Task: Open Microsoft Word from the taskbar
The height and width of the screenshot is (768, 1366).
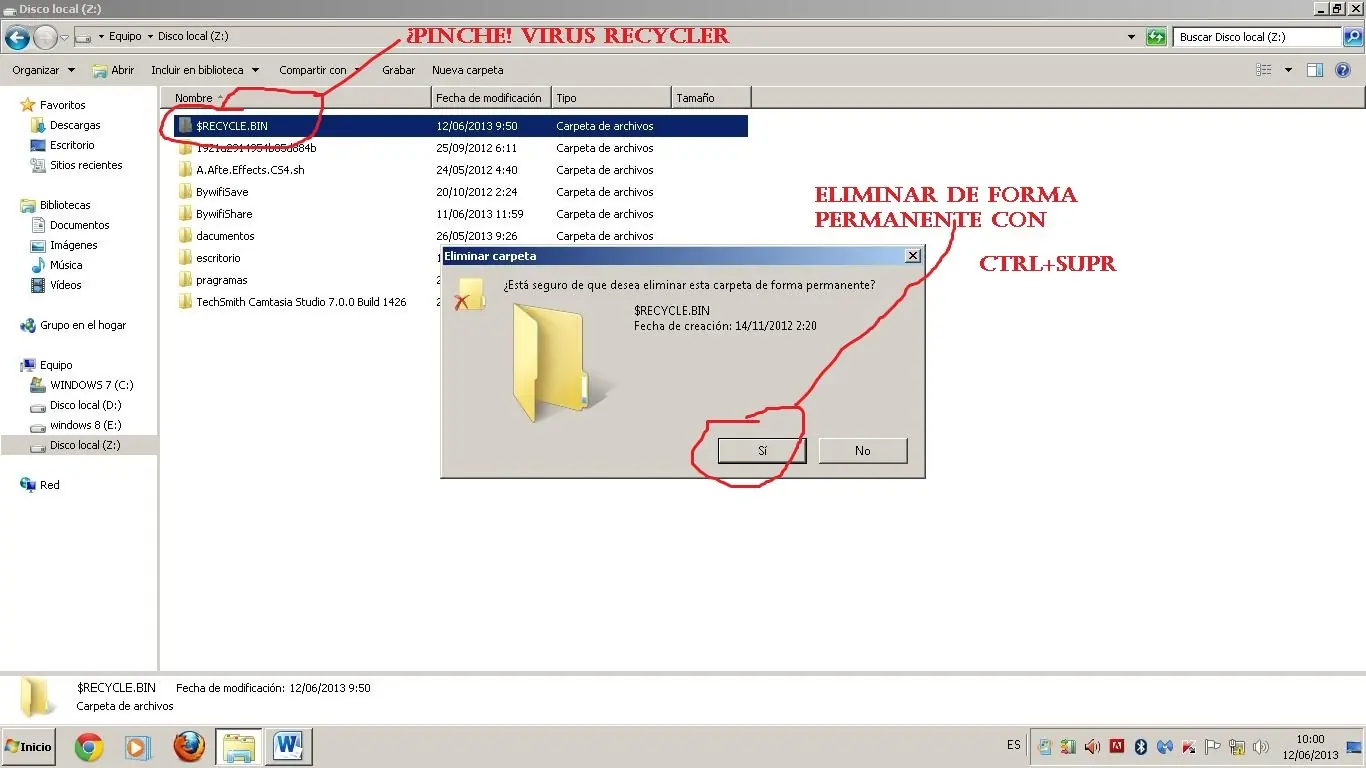Action: tap(289, 747)
